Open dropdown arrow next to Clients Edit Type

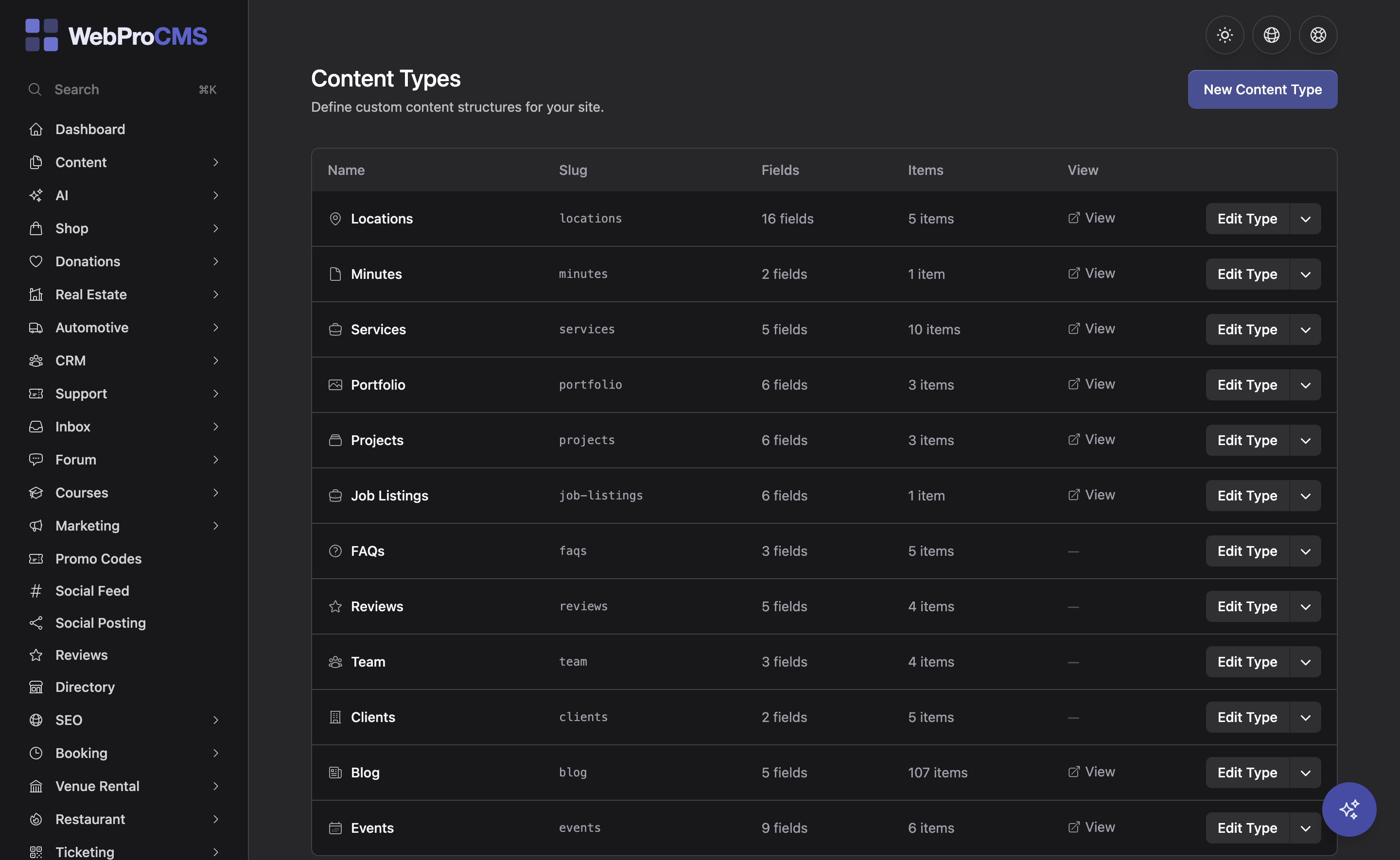coord(1305,717)
